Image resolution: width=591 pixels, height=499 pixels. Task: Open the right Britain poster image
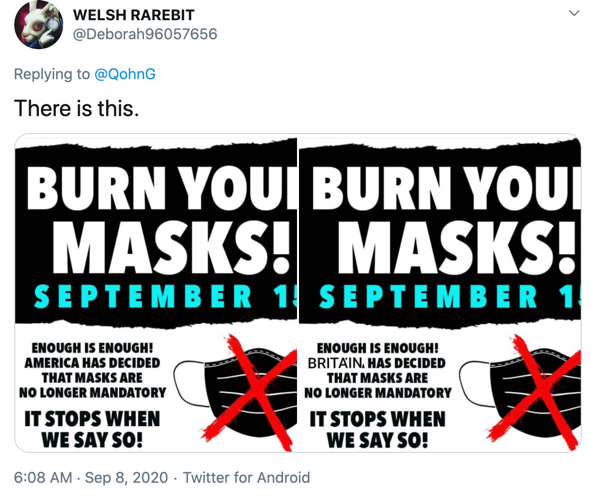(x=440, y=293)
